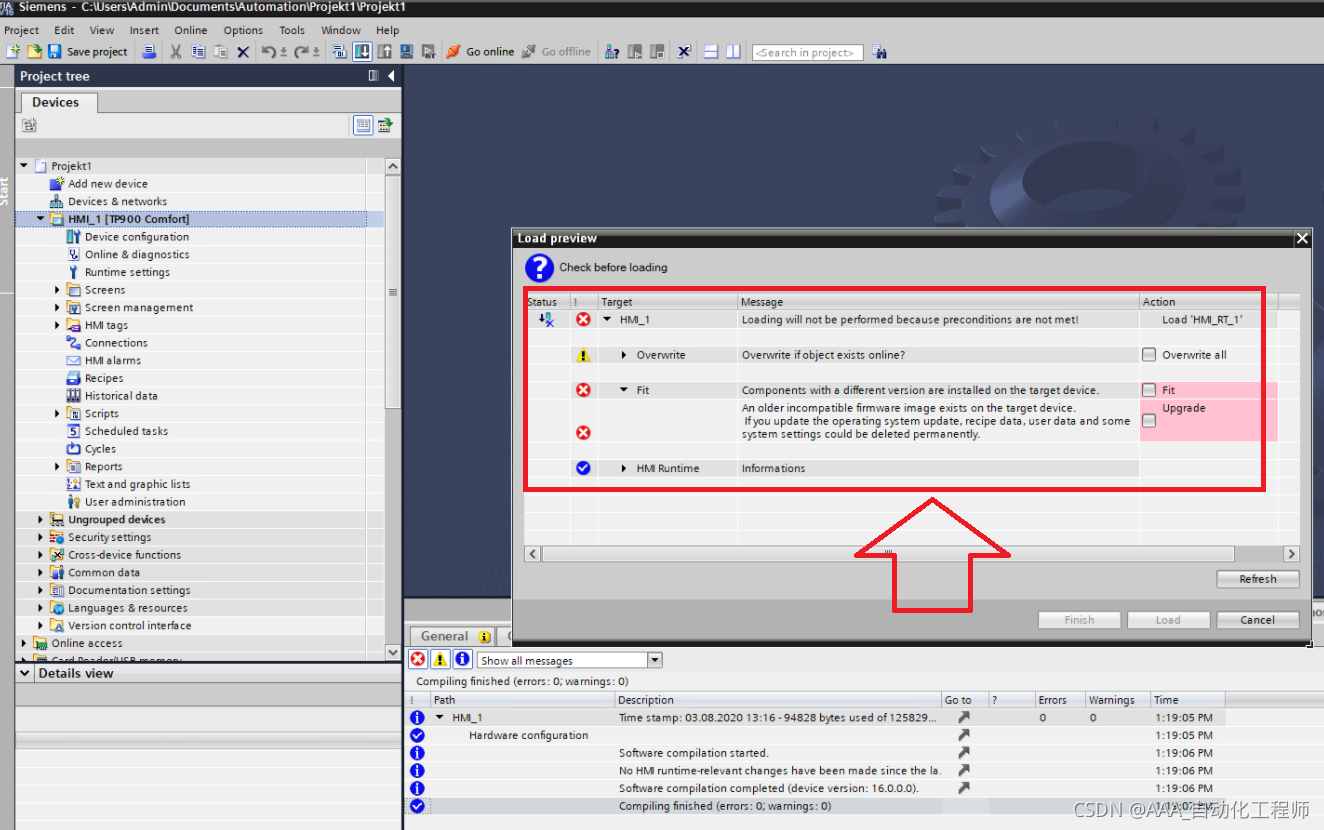Viewport: 1324px width, 830px height.
Task: Select HMI alarms in project tree
Action: [x=113, y=360]
